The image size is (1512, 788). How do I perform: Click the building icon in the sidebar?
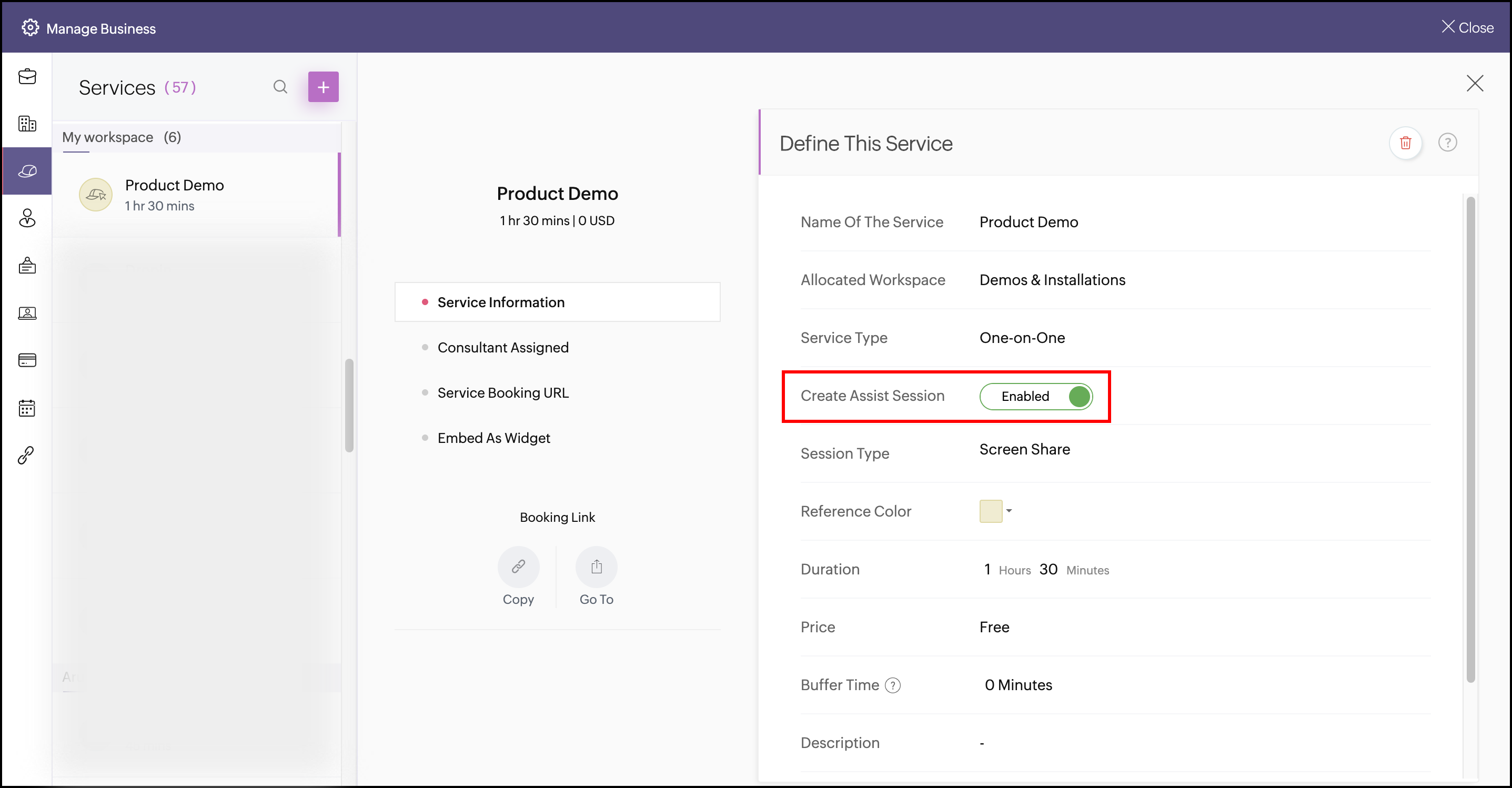27,124
